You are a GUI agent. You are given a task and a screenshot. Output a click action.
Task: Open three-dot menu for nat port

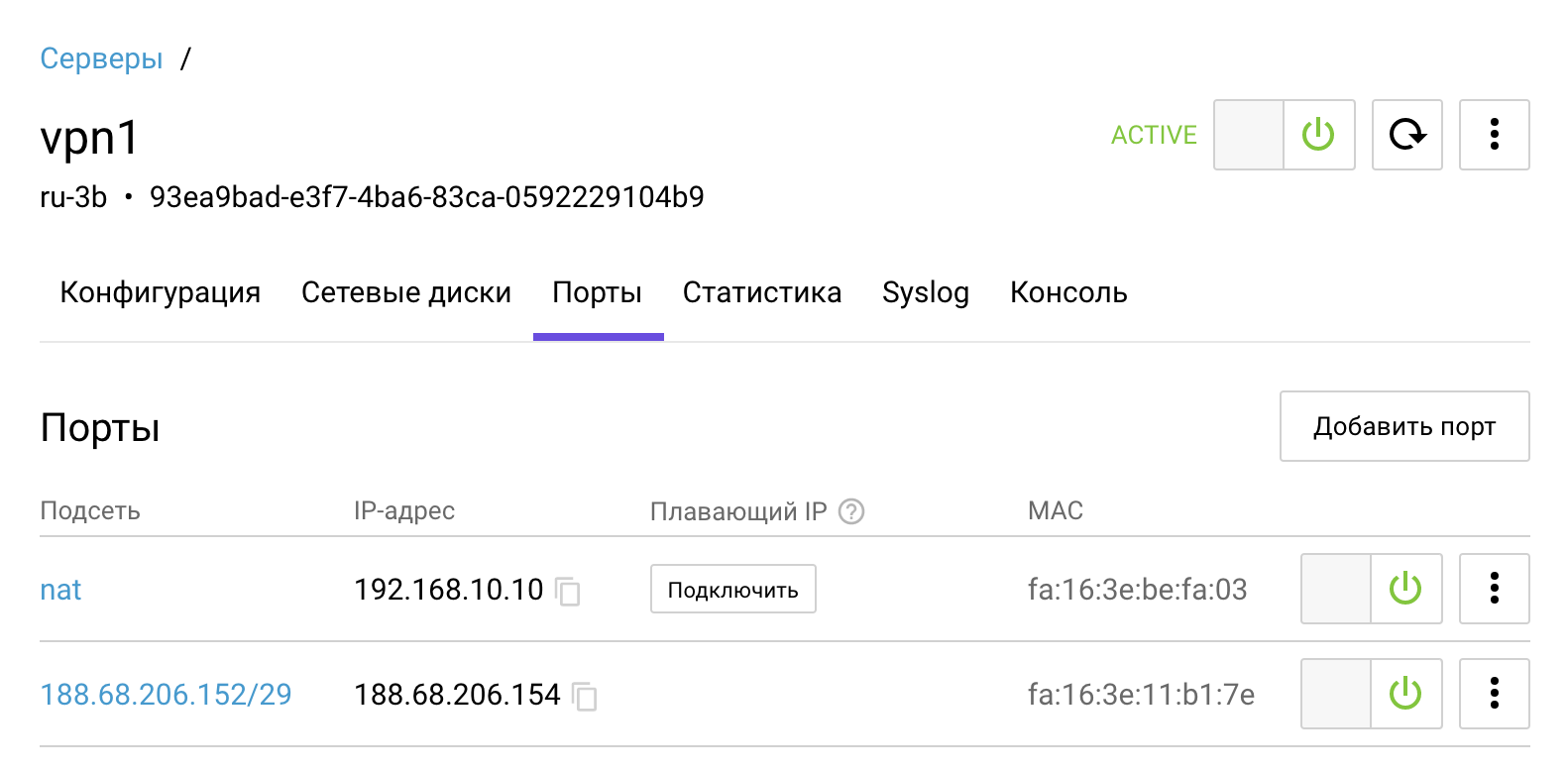coord(1494,589)
